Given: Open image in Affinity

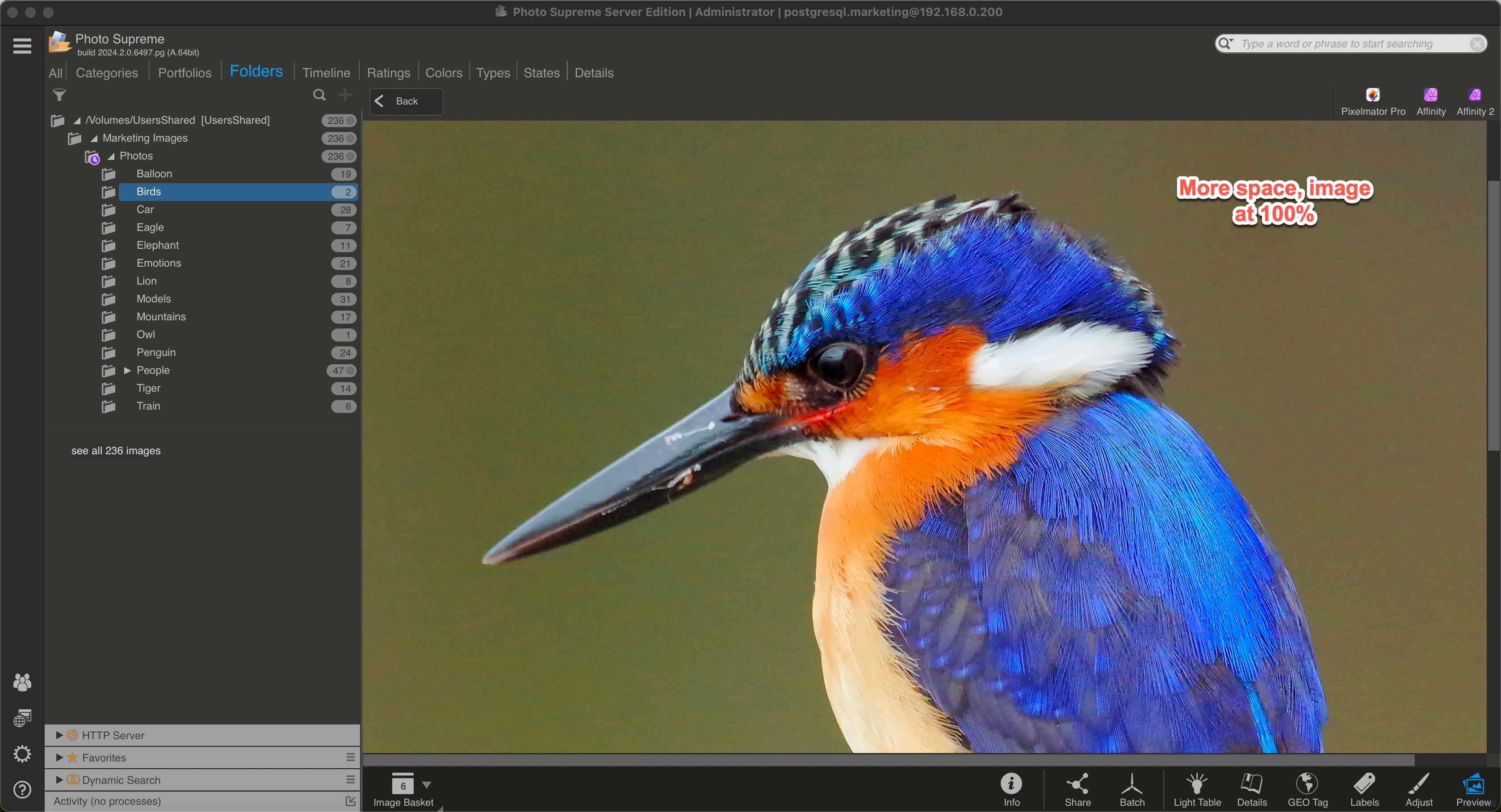Looking at the screenshot, I should (1430, 101).
